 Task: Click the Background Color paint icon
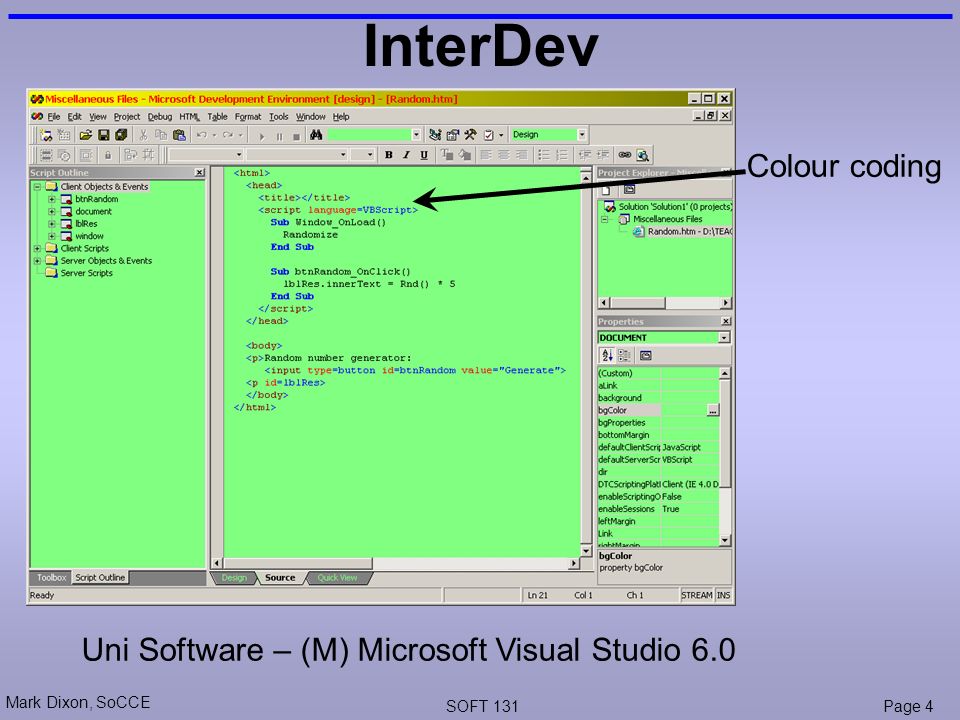pos(465,155)
